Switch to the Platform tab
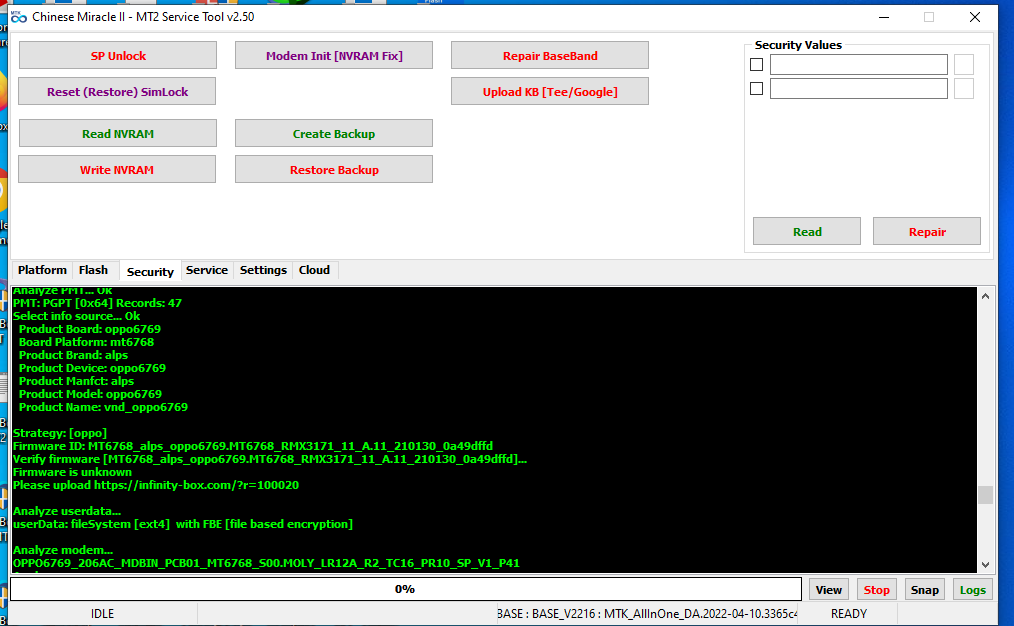Viewport: 1014px width, 626px height. pos(42,270)
